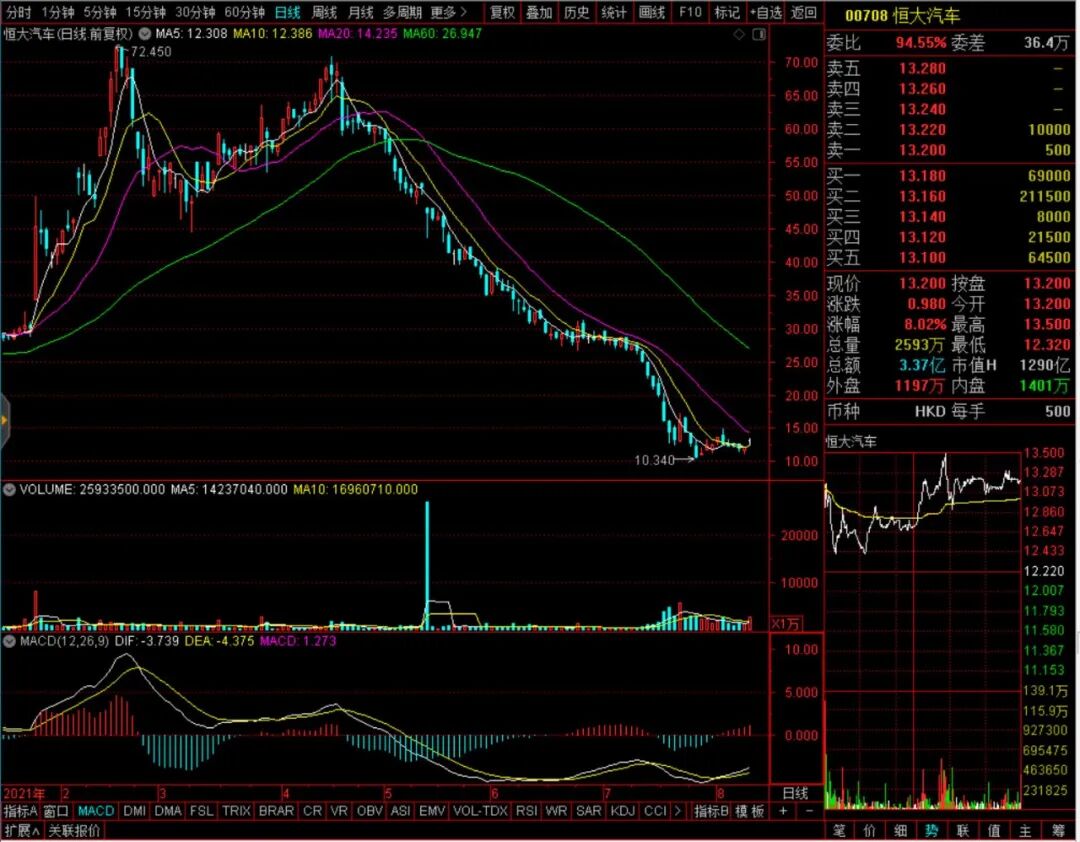Click the orange arrow handle on left edge

4,420
